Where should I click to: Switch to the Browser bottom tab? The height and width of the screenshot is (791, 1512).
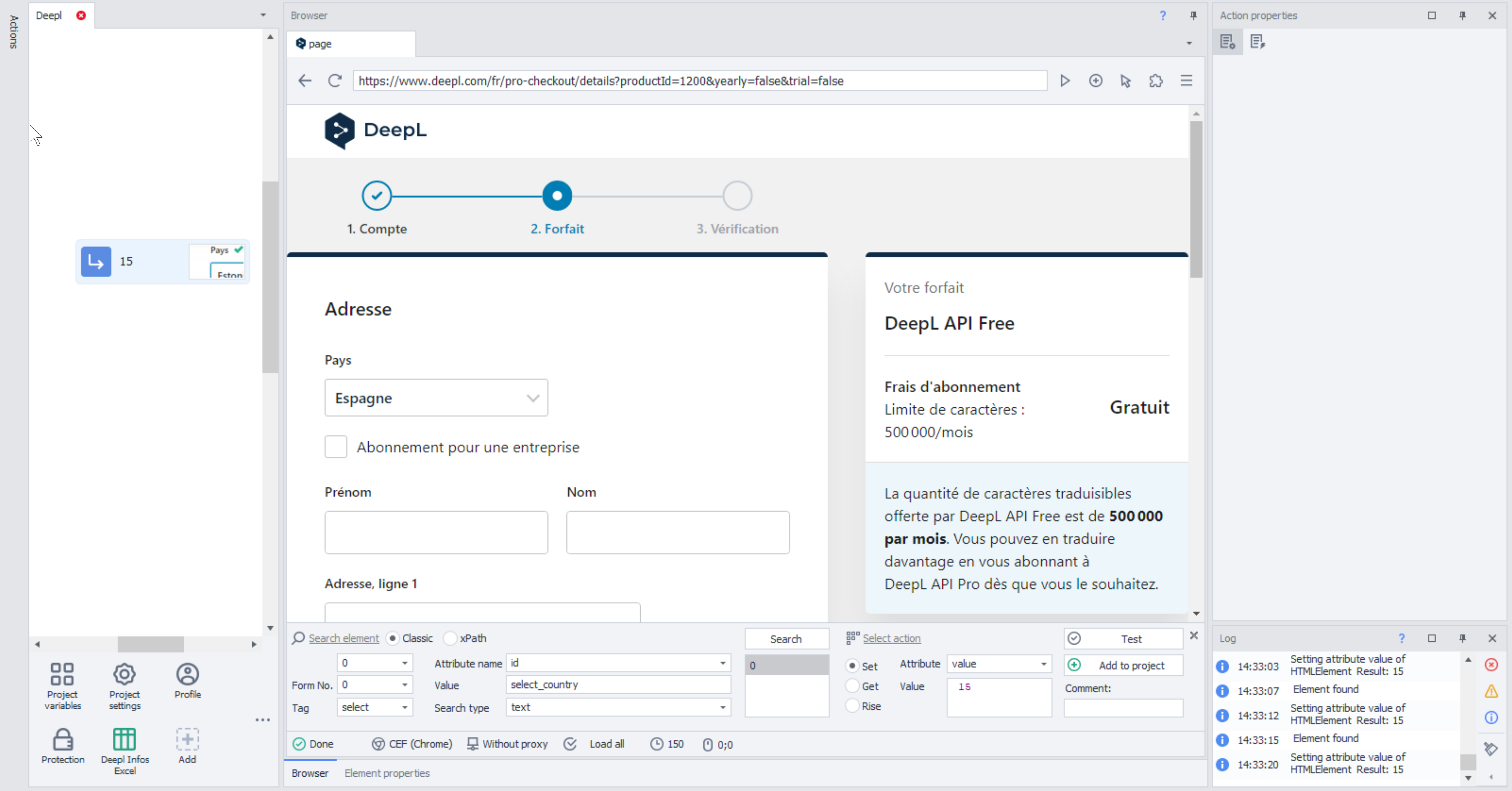tap(310, 773)
